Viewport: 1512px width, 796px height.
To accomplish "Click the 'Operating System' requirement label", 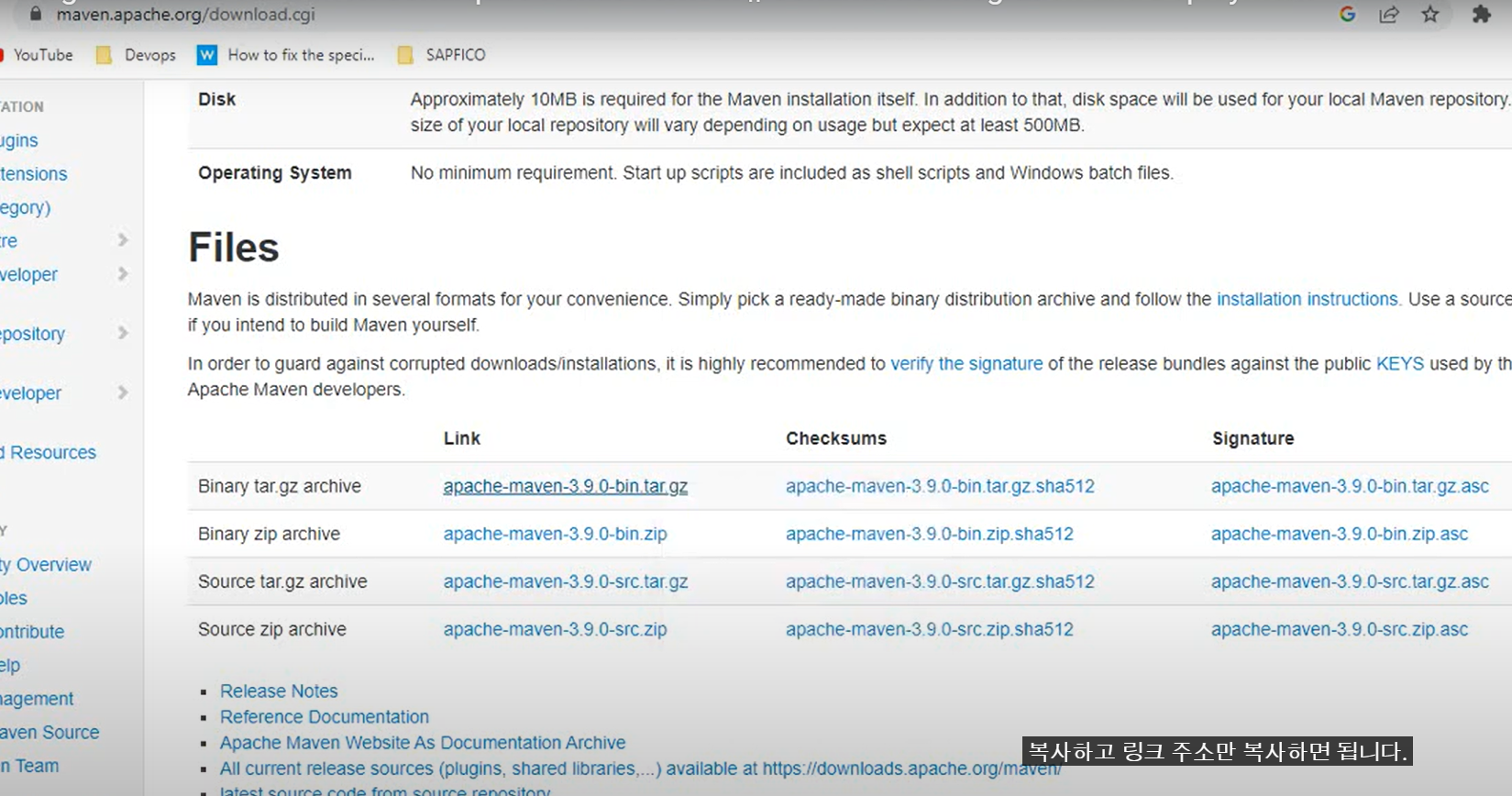I will point(275,172).
